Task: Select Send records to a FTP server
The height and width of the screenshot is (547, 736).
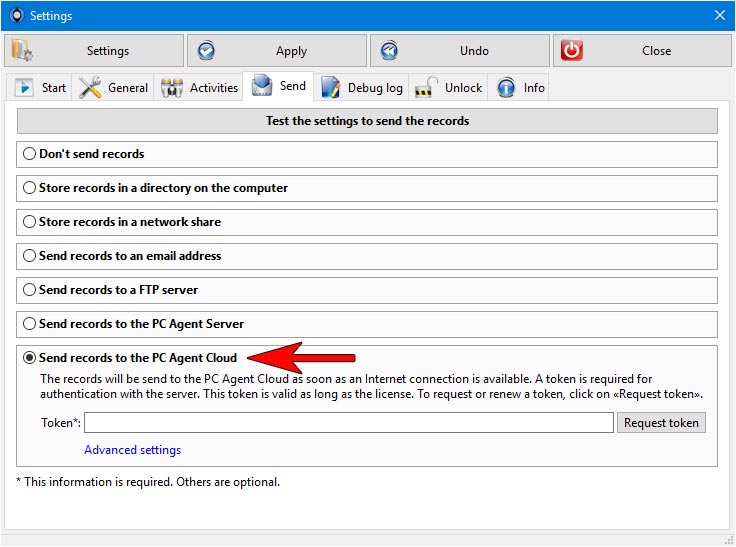Action: point(30,290)
